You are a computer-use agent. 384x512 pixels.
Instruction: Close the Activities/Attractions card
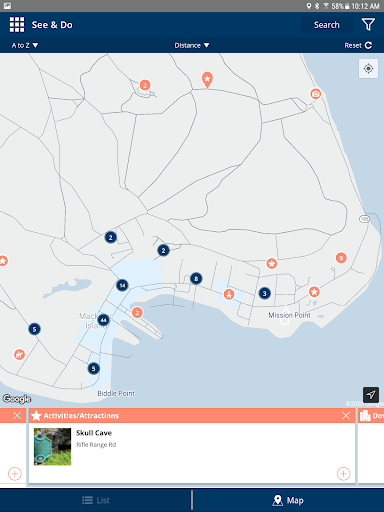point(346,415)
